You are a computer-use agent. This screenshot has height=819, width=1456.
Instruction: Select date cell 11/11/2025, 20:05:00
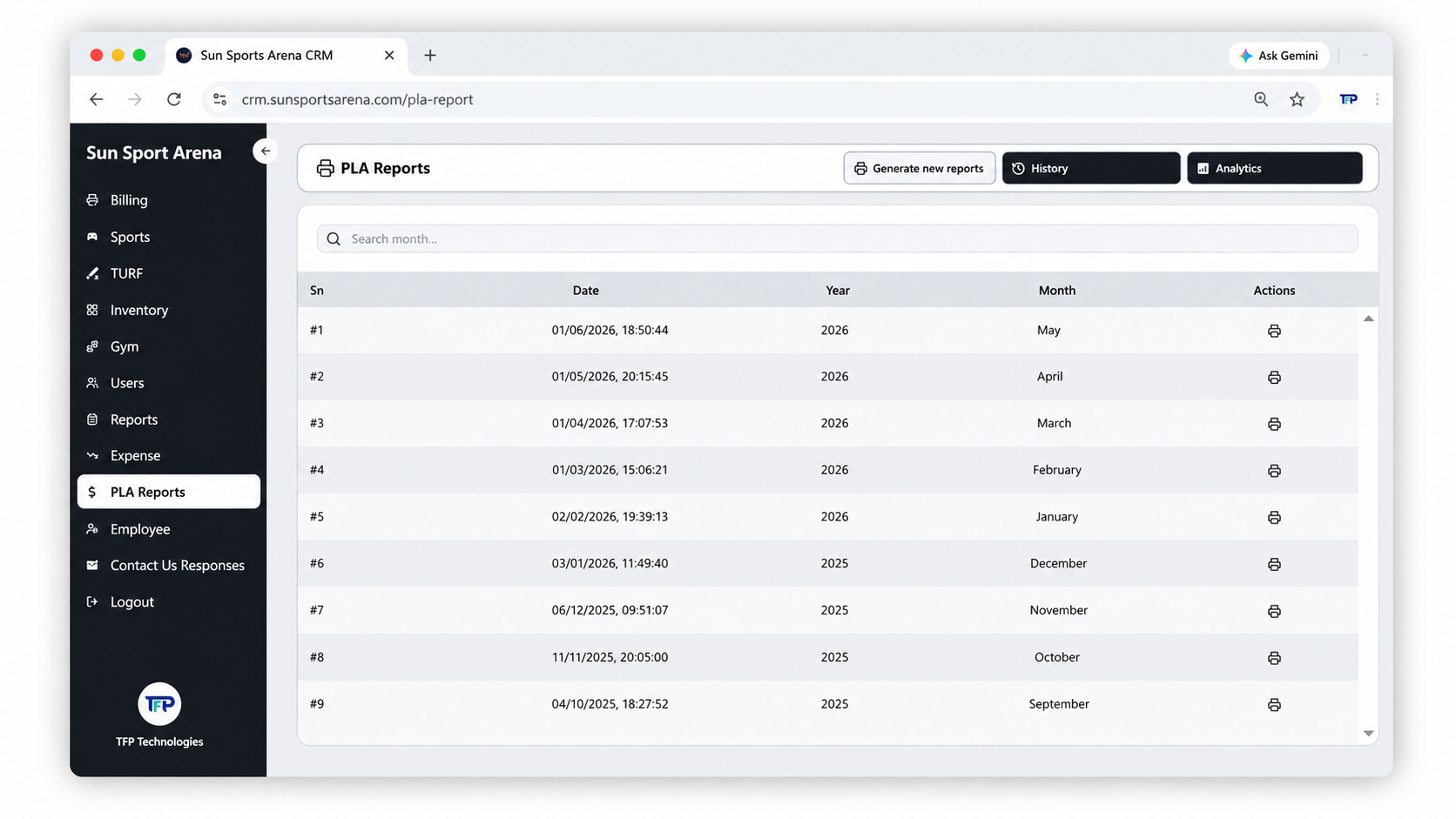610,657
